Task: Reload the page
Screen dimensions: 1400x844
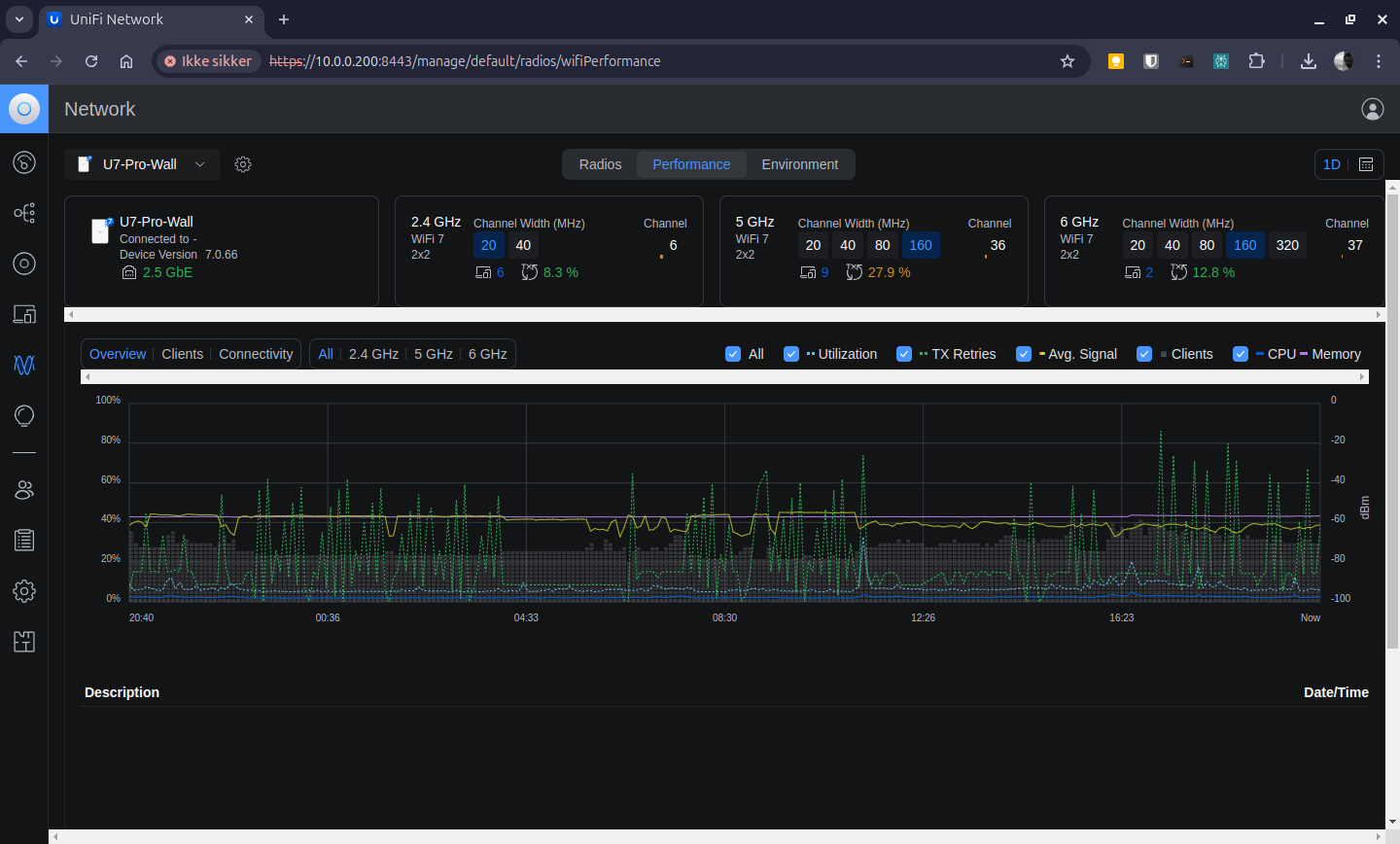Action: point(91,61)
